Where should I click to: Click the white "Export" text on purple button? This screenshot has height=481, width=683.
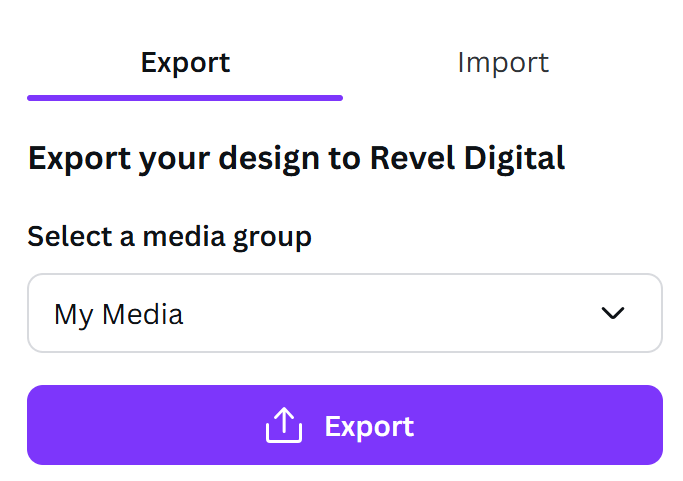point(369,427)
